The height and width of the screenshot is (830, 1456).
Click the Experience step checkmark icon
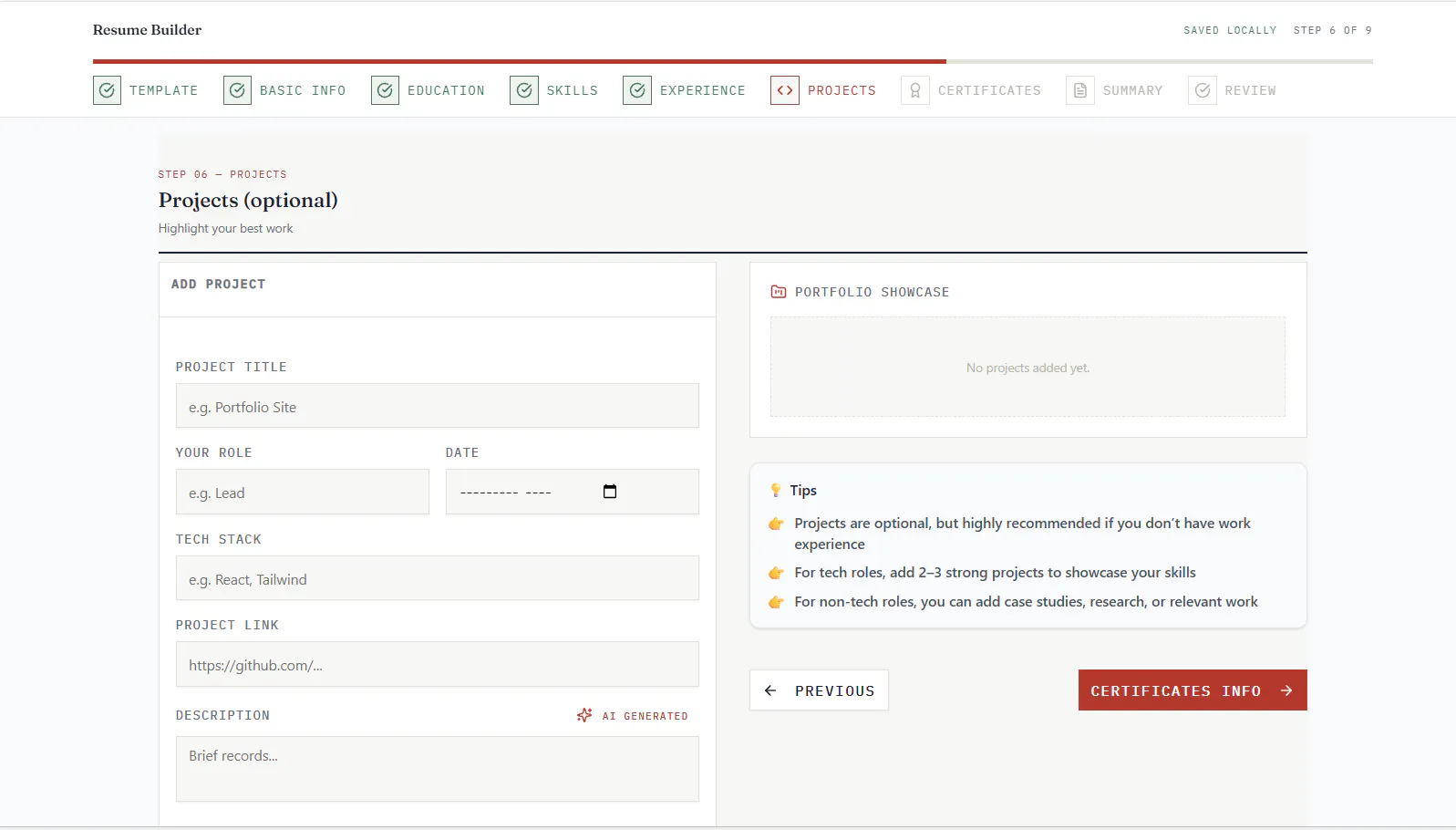click(x=637, y=90)
